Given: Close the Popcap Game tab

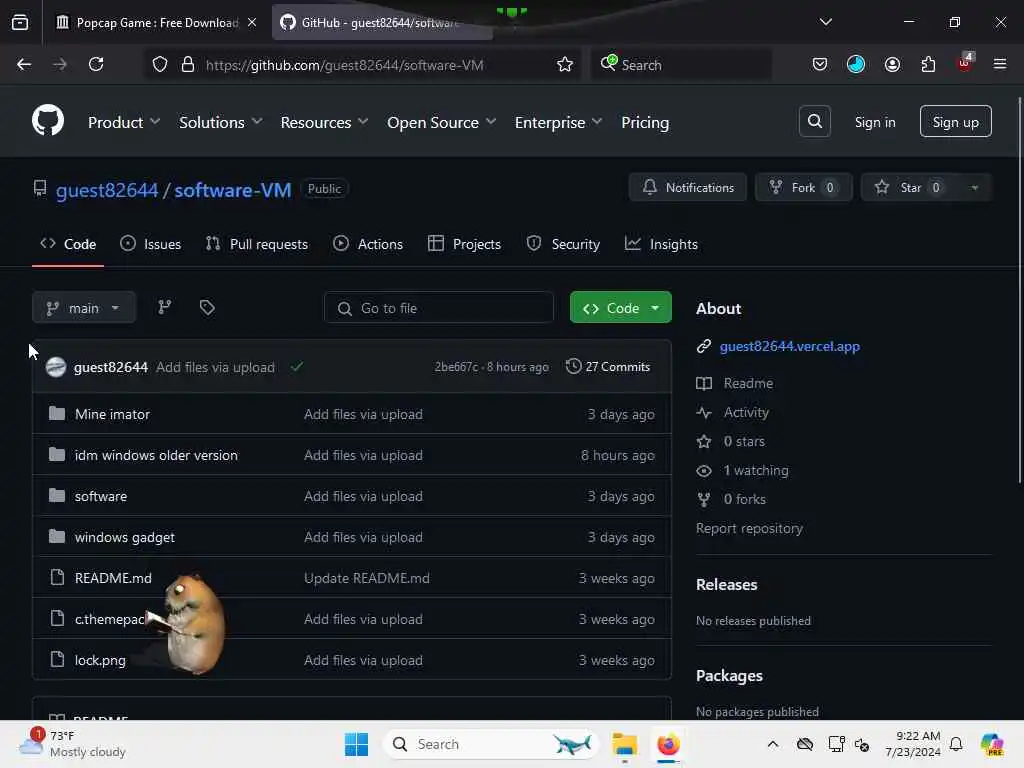Looking at the screenshot, I should [x=252, y=23].
